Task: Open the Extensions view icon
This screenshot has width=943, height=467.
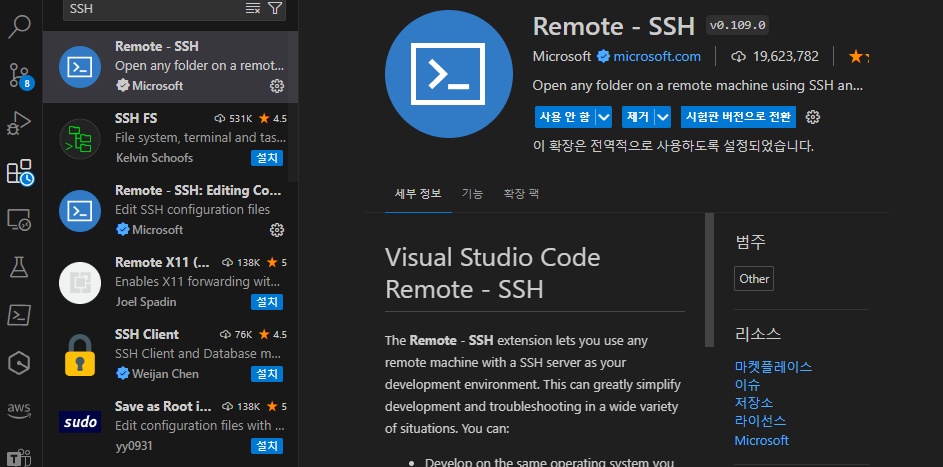Action: coord(20,172)
